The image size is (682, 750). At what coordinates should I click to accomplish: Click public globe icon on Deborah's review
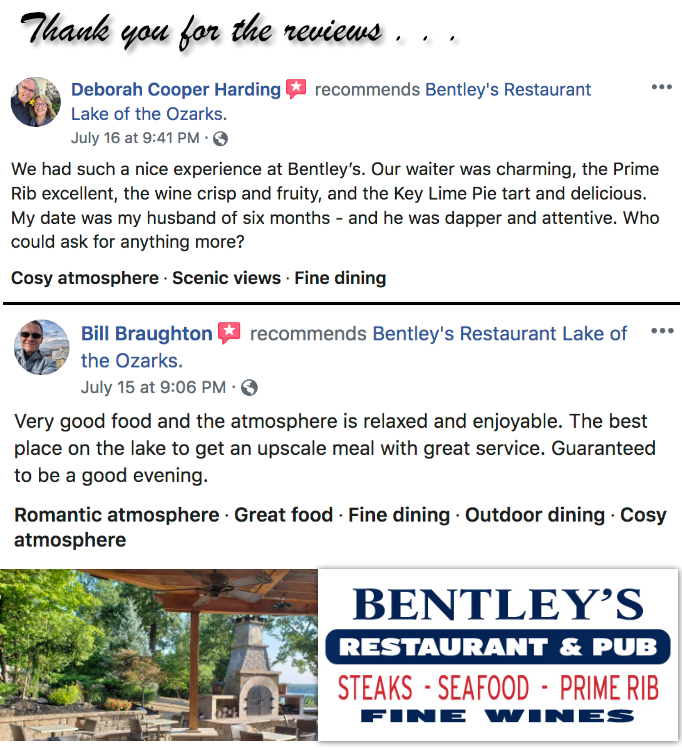point(220,139)
